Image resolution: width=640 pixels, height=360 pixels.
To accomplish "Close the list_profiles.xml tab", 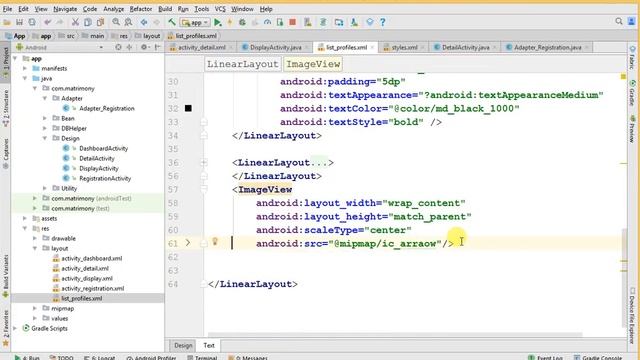I will click(372, 47).
